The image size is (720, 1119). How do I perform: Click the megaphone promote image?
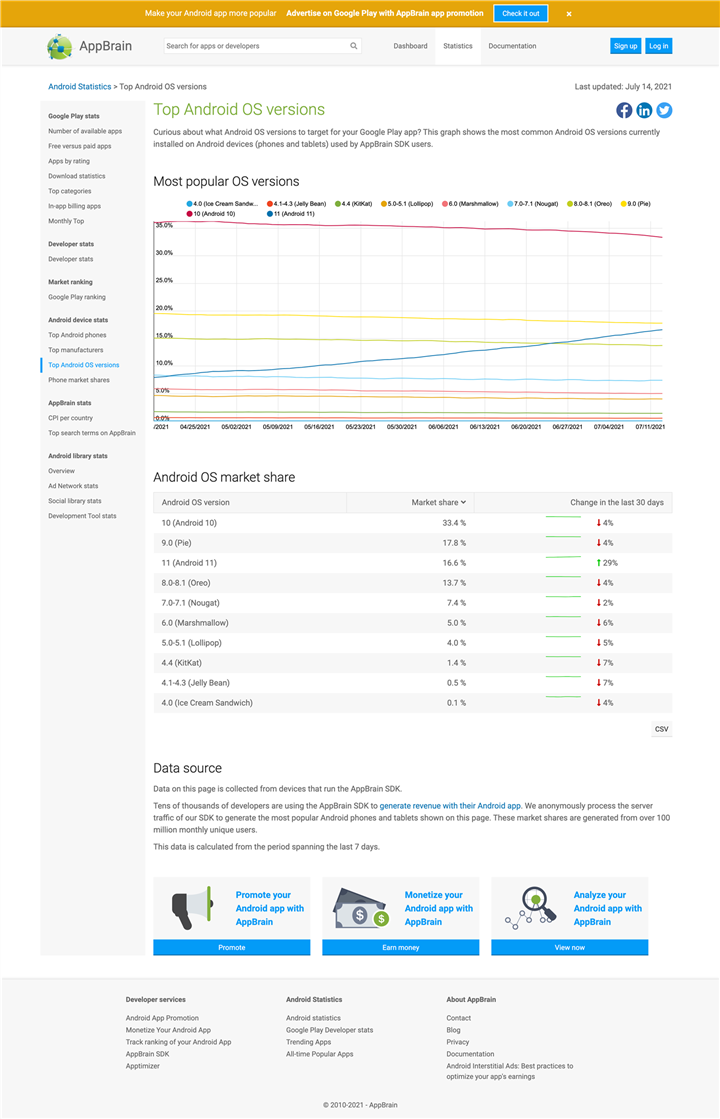pos(192,908)
